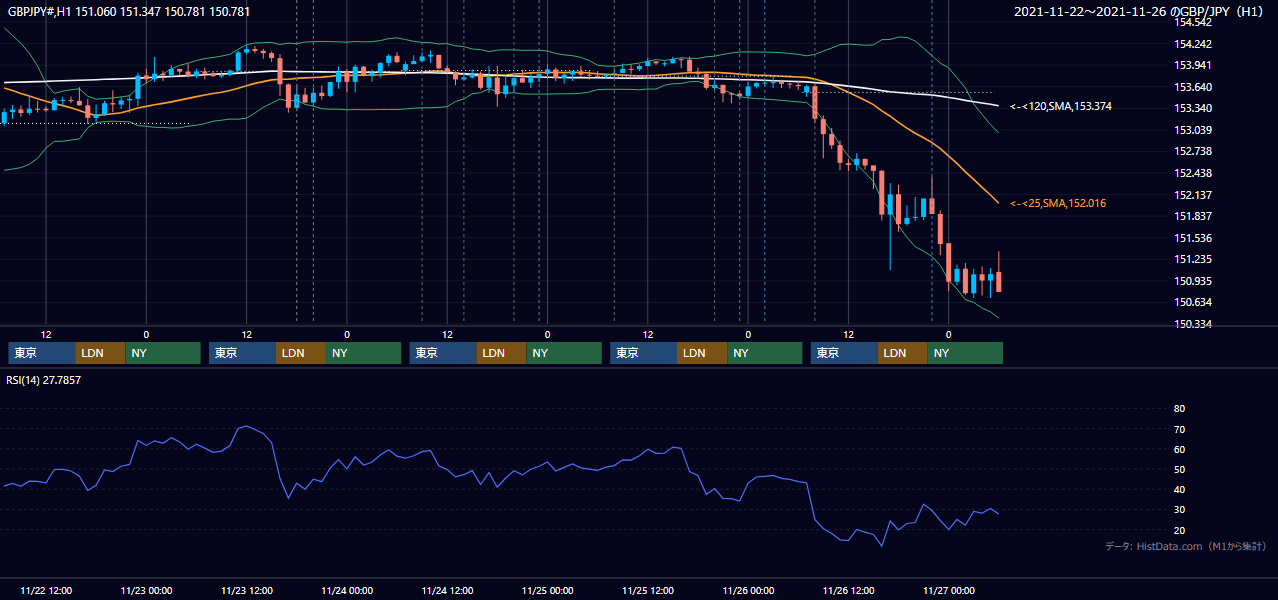1278x600 pixels.
Task: Click price axis value 154.242
Action: tap(1193, 44)
